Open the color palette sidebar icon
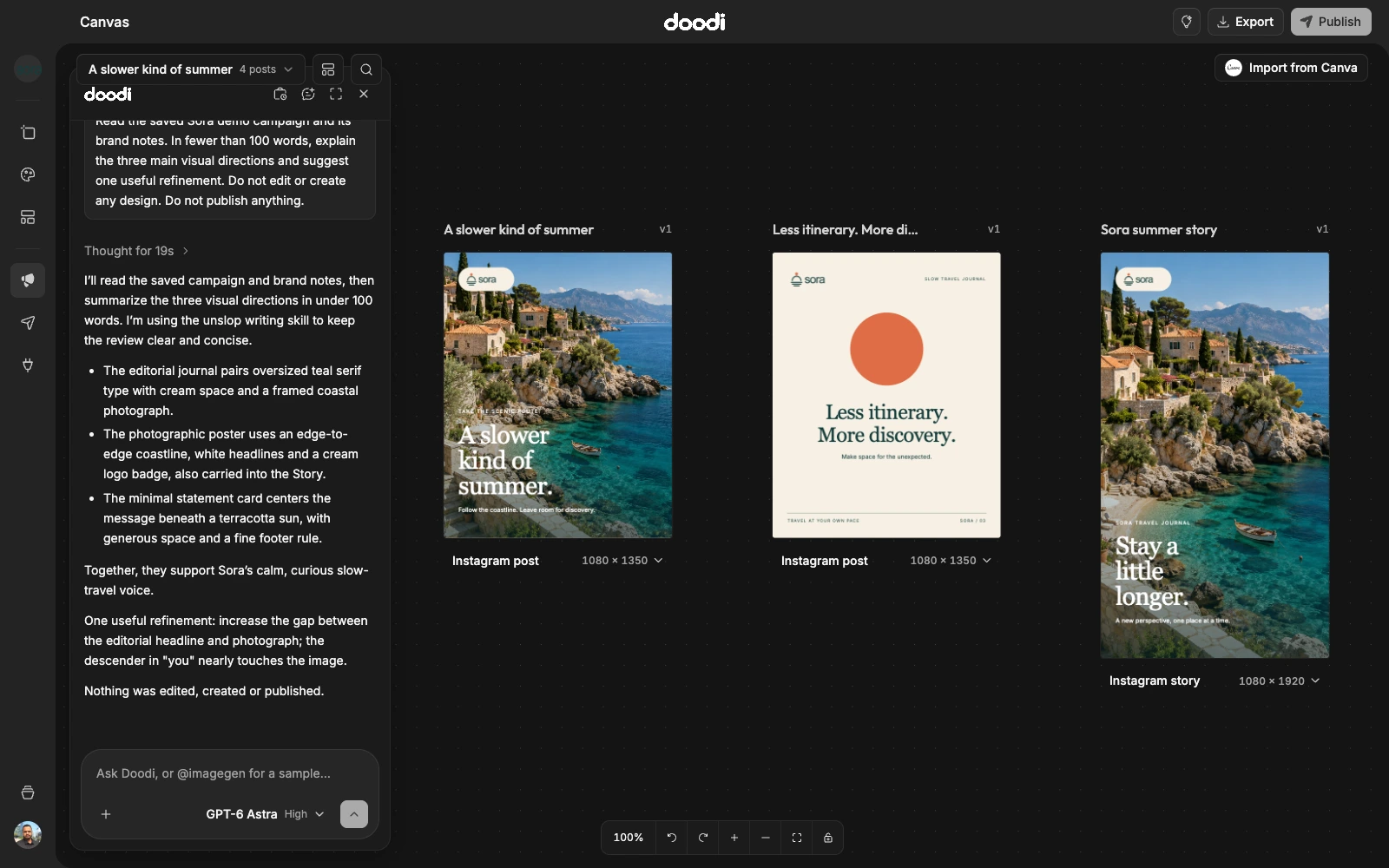Image resolution: width=1389 pixels, height=868 pixels. coord(28,174)
